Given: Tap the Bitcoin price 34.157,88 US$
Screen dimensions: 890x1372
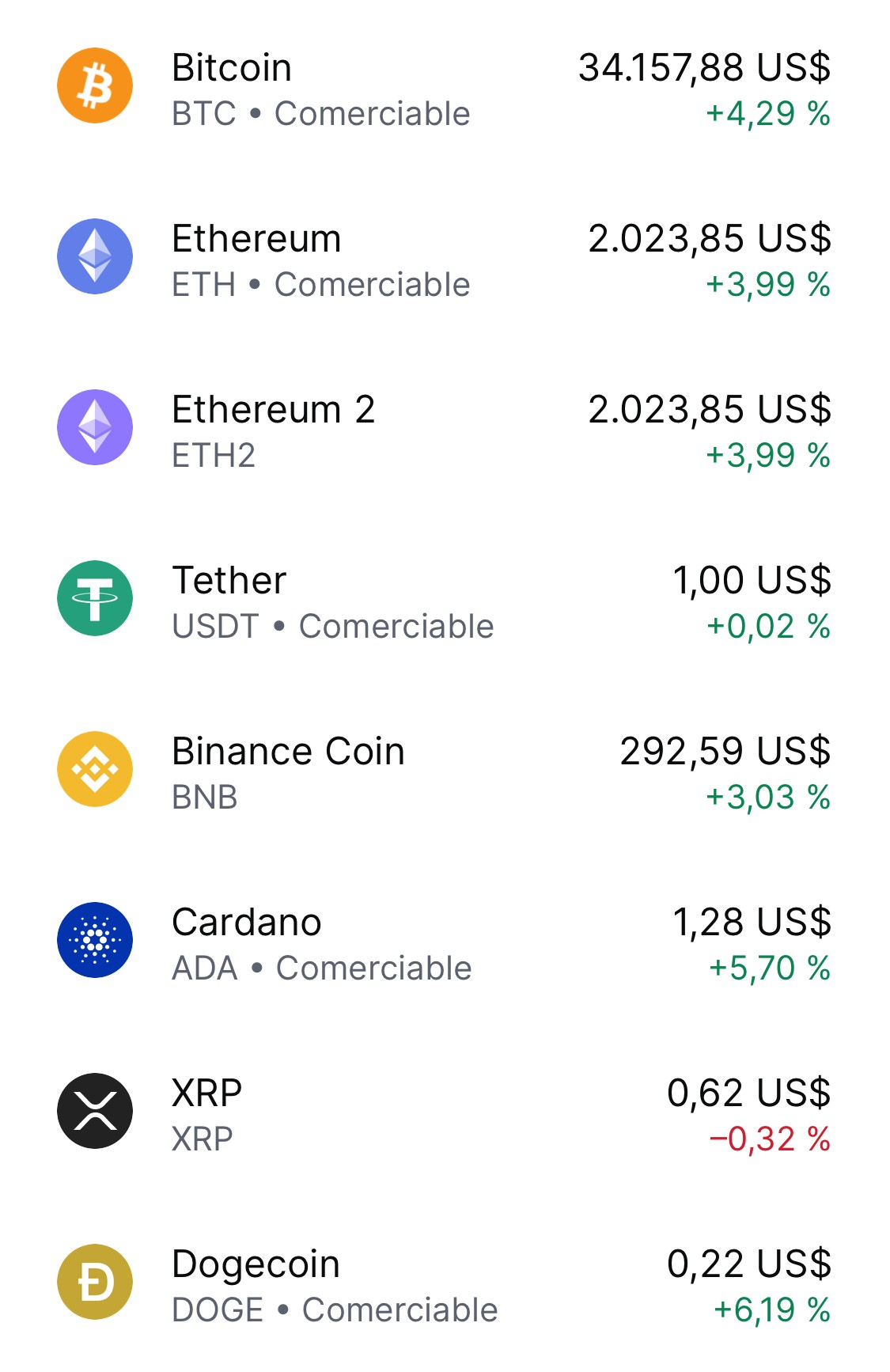Looking at the screenshot, I should pyautogui.click(x=705, y=67).
